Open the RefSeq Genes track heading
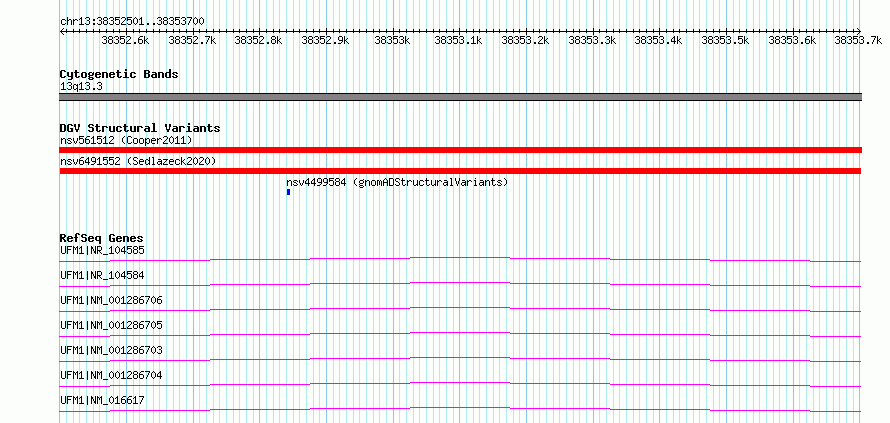Image resolution: width=890 pixels, height=423 pixels. tap(102, 238)
